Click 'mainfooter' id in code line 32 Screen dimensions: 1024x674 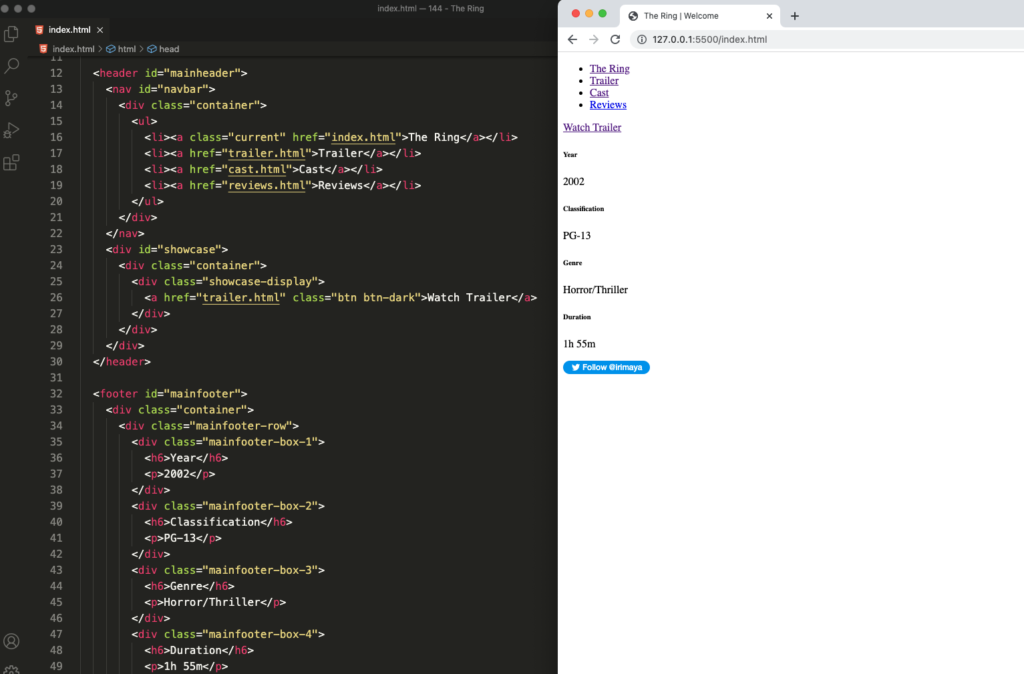point(202,394)
